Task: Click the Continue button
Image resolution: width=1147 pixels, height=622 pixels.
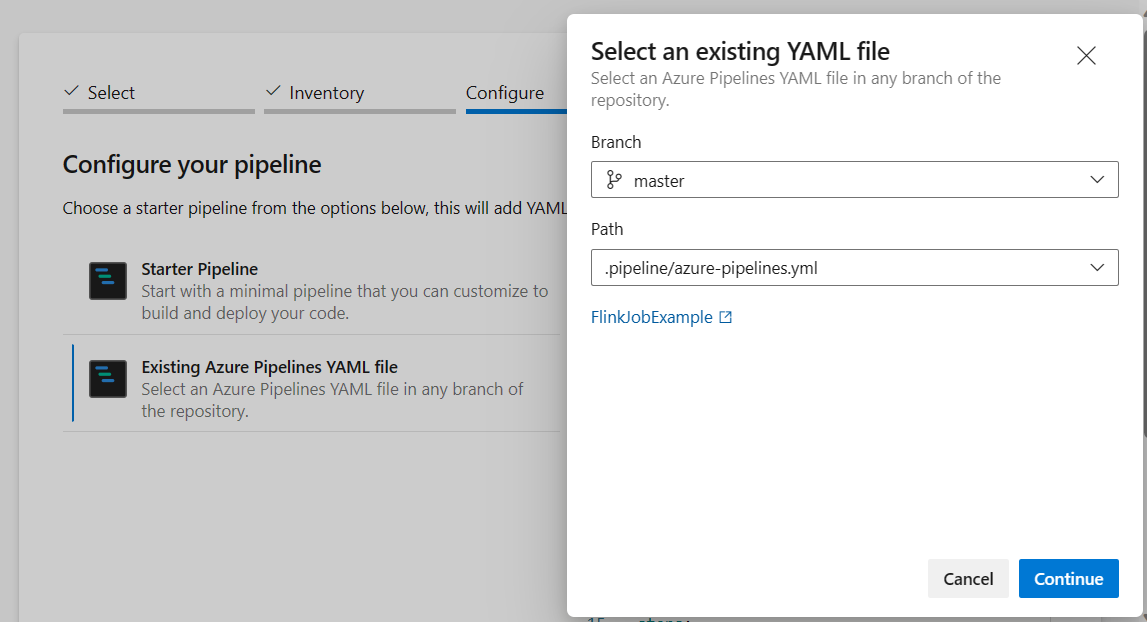Action: pyautogui.click(x=1068, y=579)
